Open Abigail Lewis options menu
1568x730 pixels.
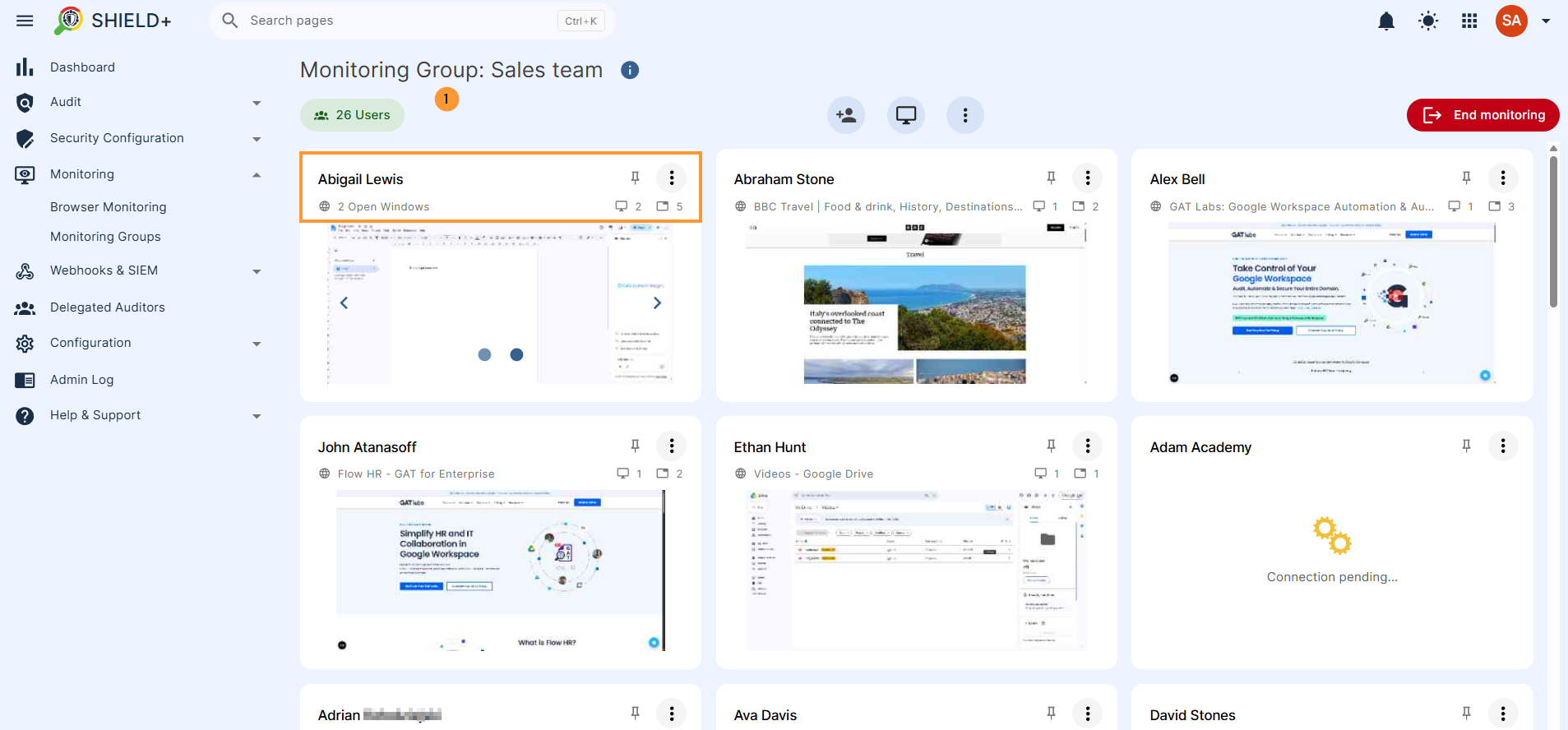[672, 178]
